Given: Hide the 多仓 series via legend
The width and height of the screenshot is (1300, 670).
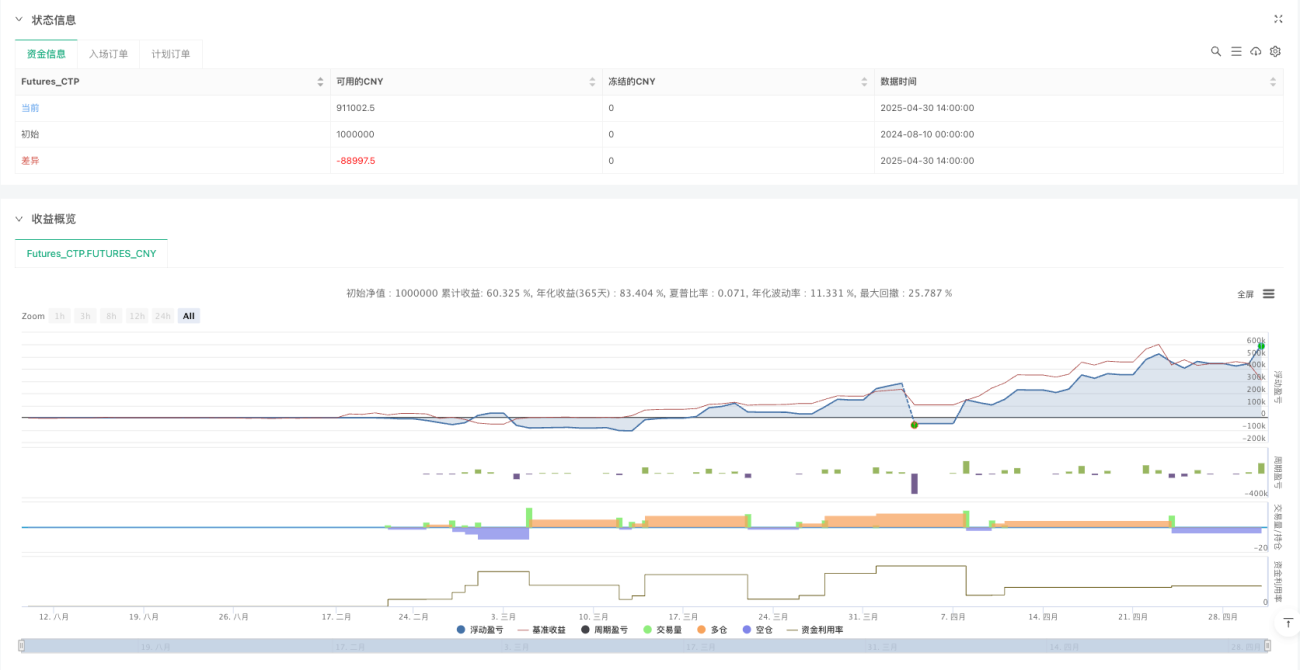Looking at the screenshot, I should (x=712, y=630).
